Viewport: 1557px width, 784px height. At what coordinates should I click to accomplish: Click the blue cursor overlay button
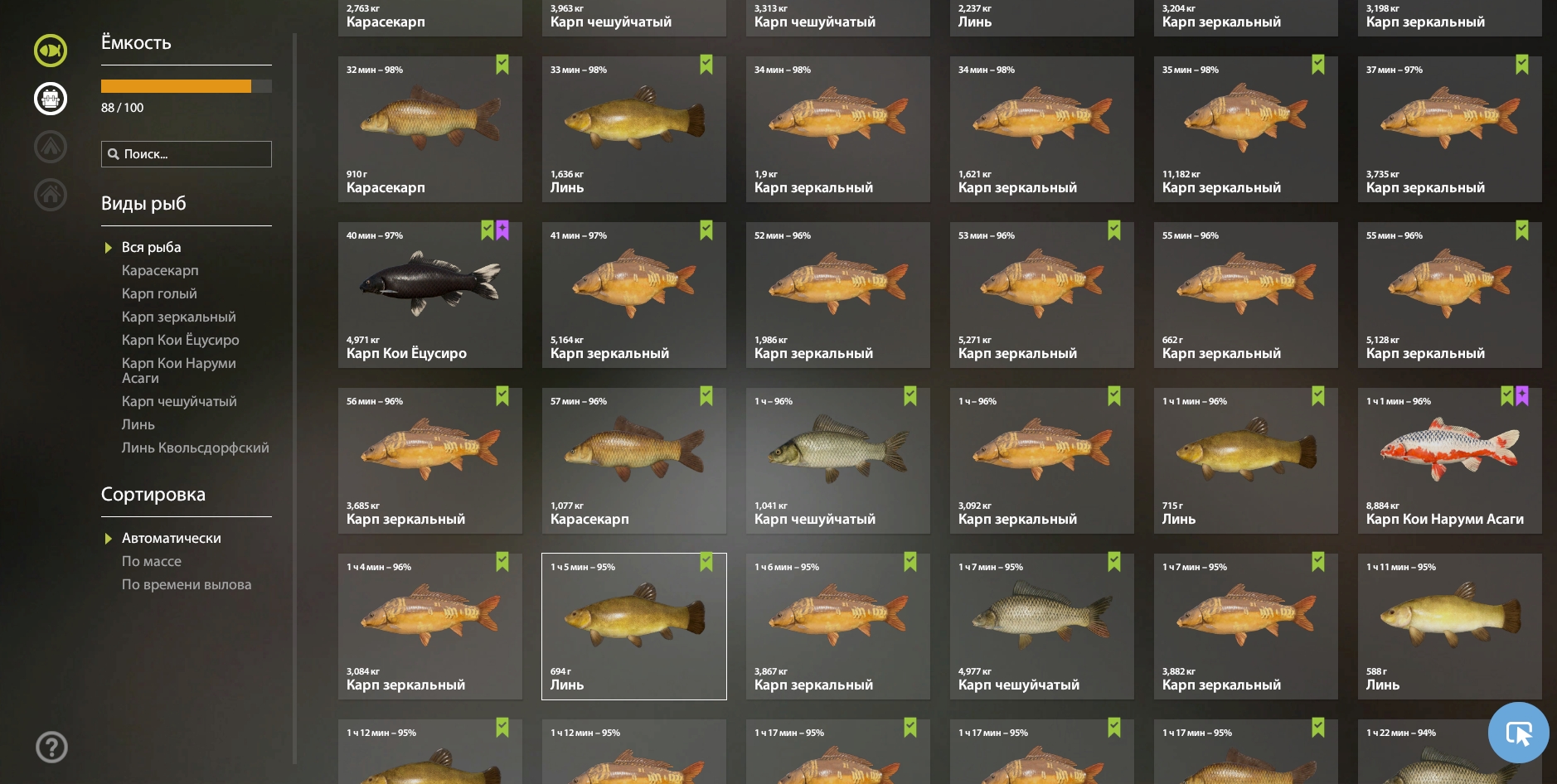(1518, 733)
